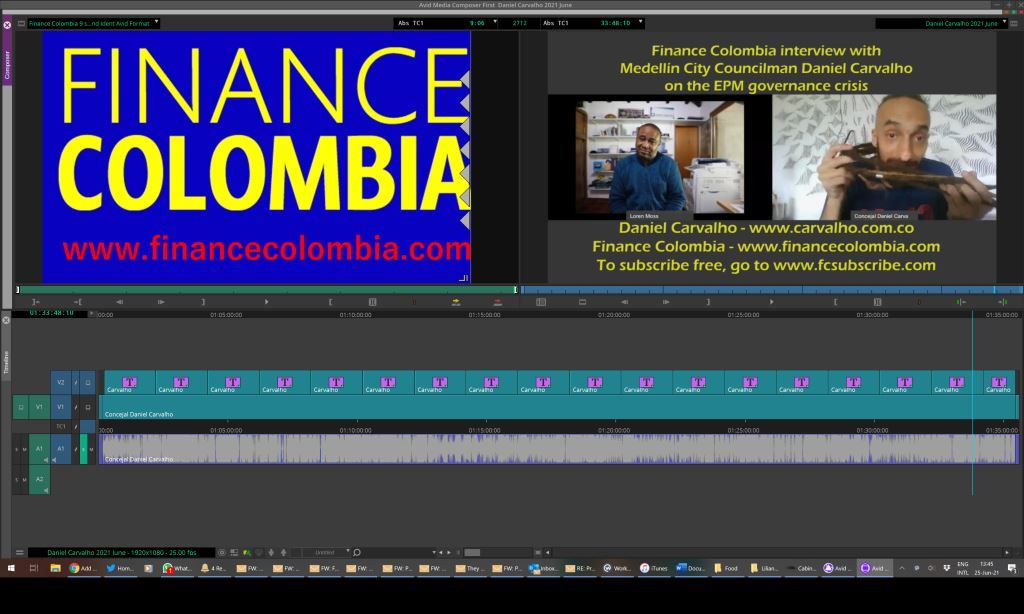The width and height of the screenshot is (1024, 614).
Task: Select the Concejal Daniel Carvalho audio clip on A1
Action: click(x=558, y=449)
